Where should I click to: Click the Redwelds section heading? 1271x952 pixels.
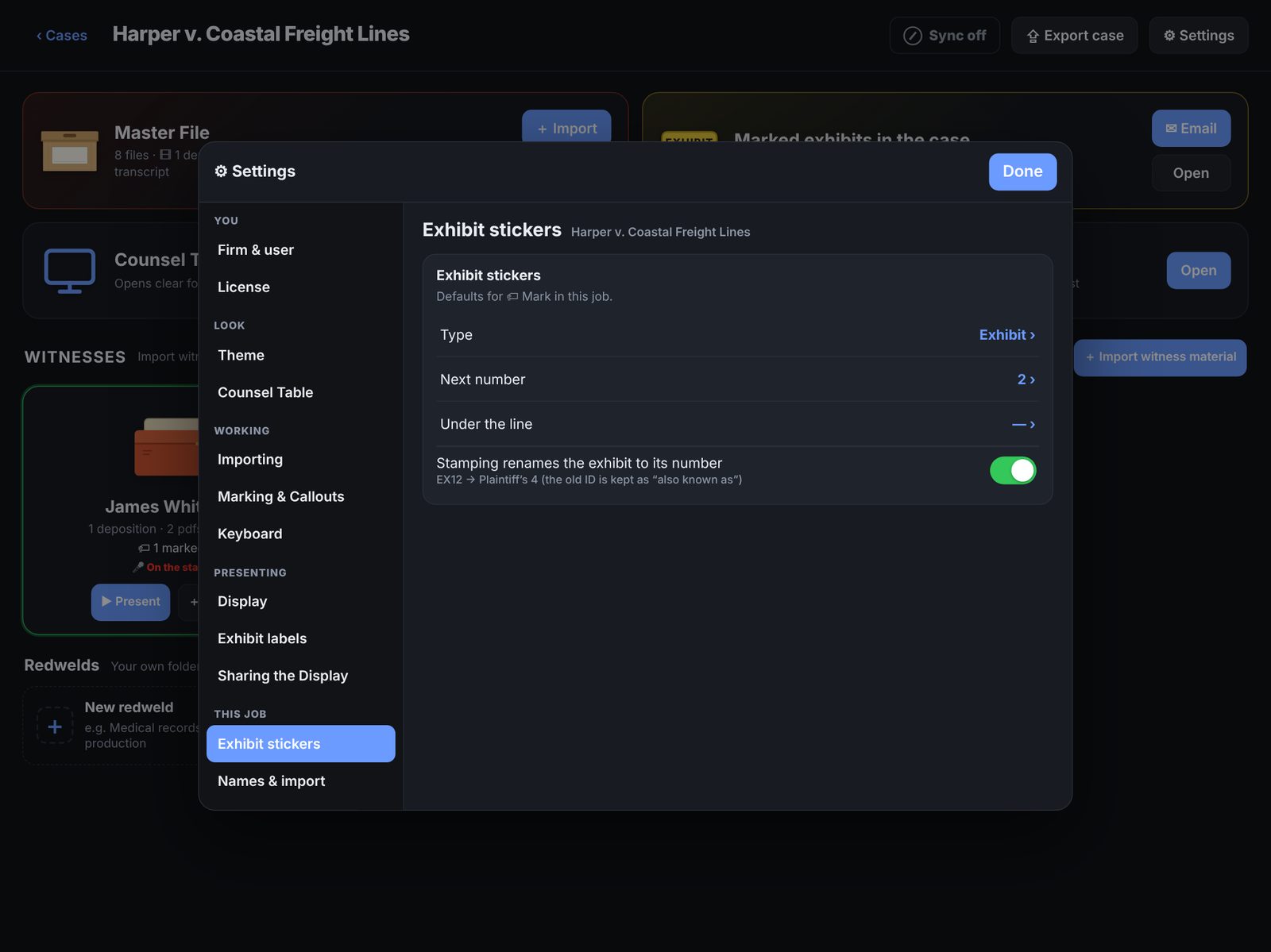click(61, 665)
